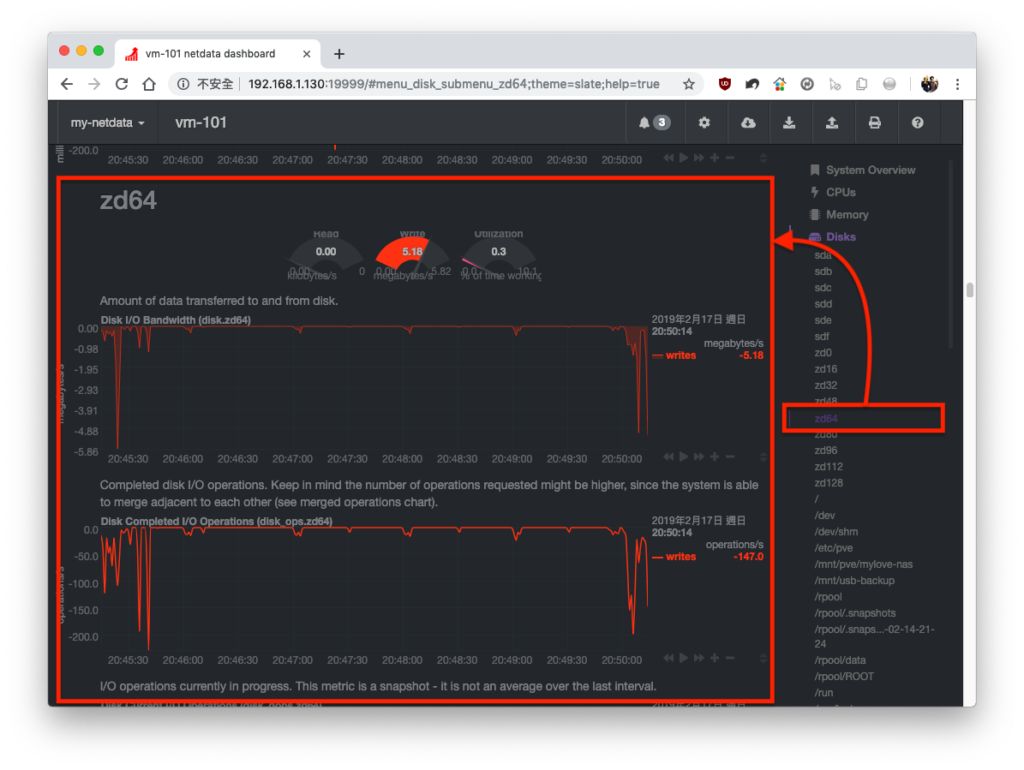Play the Disk I/O Bandwidth chart
The height and width of the screenshot is (770, 1024).
(x=683, y=457)
